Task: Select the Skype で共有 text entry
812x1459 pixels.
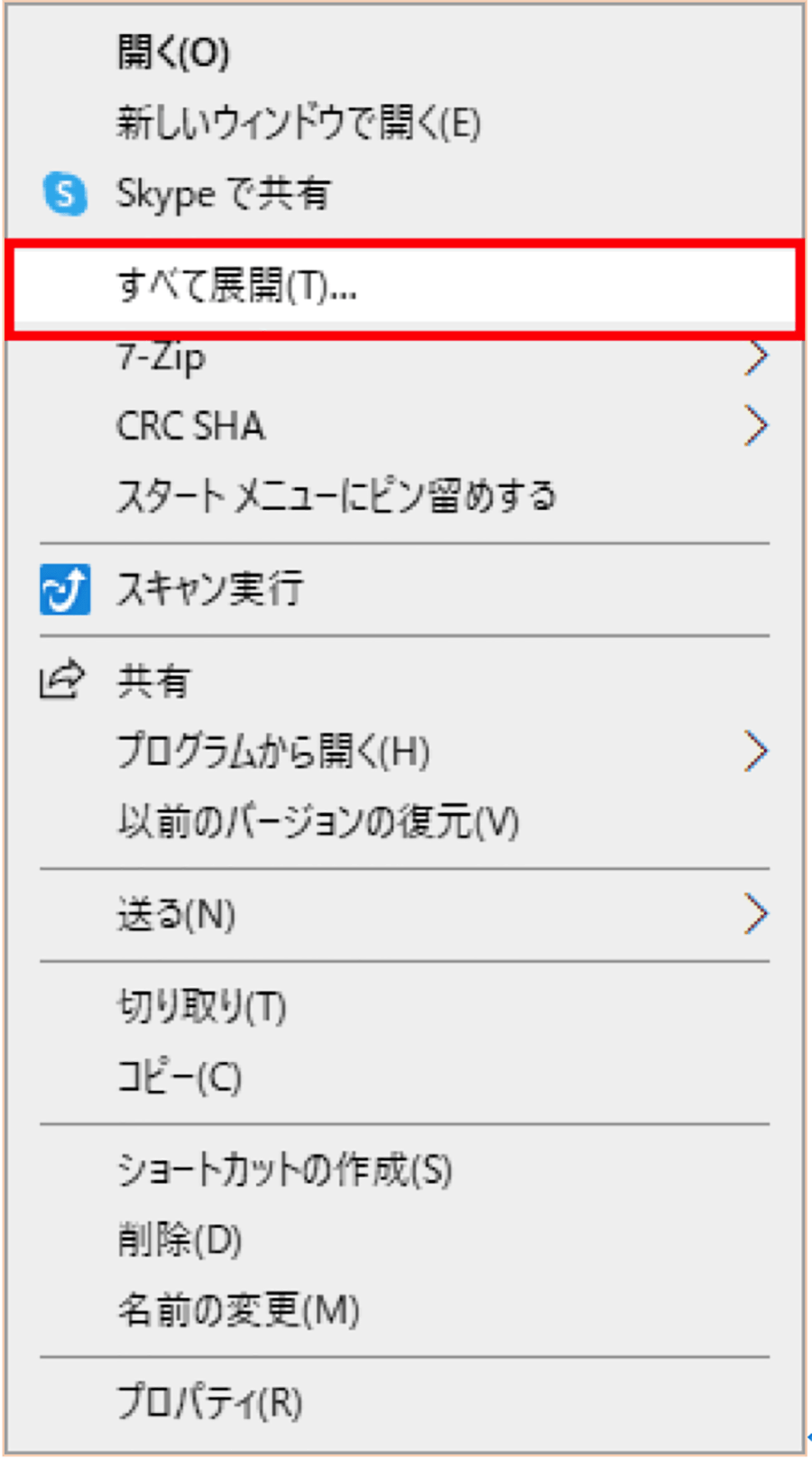Action: coord(224,194)
